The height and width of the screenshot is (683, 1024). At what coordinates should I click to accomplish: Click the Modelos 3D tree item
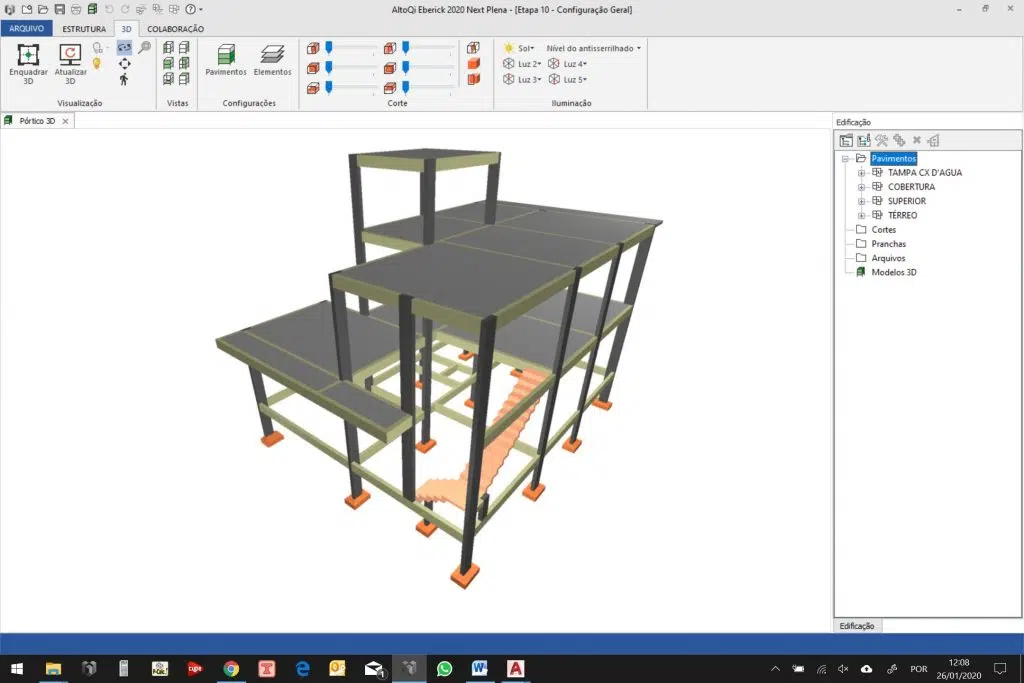[893, 272]
